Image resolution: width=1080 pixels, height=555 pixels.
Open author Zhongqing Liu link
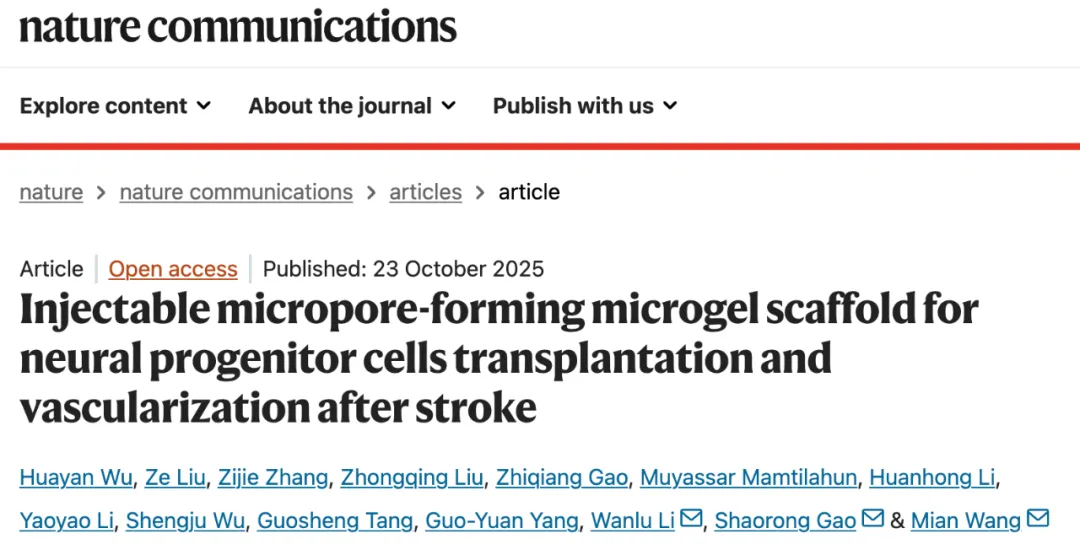[412, 478]
